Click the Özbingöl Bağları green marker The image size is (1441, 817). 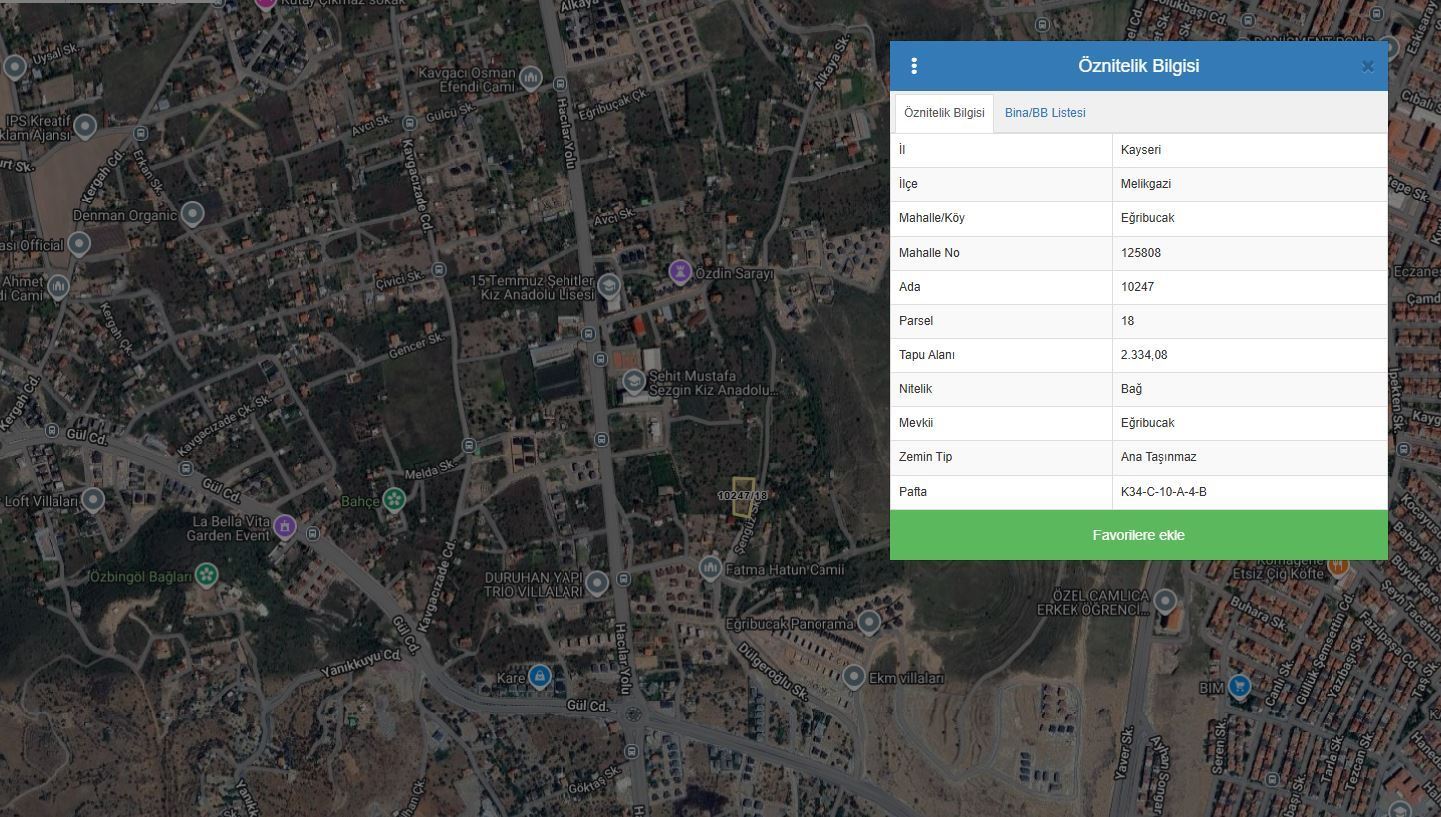click(x=206, y=575)
